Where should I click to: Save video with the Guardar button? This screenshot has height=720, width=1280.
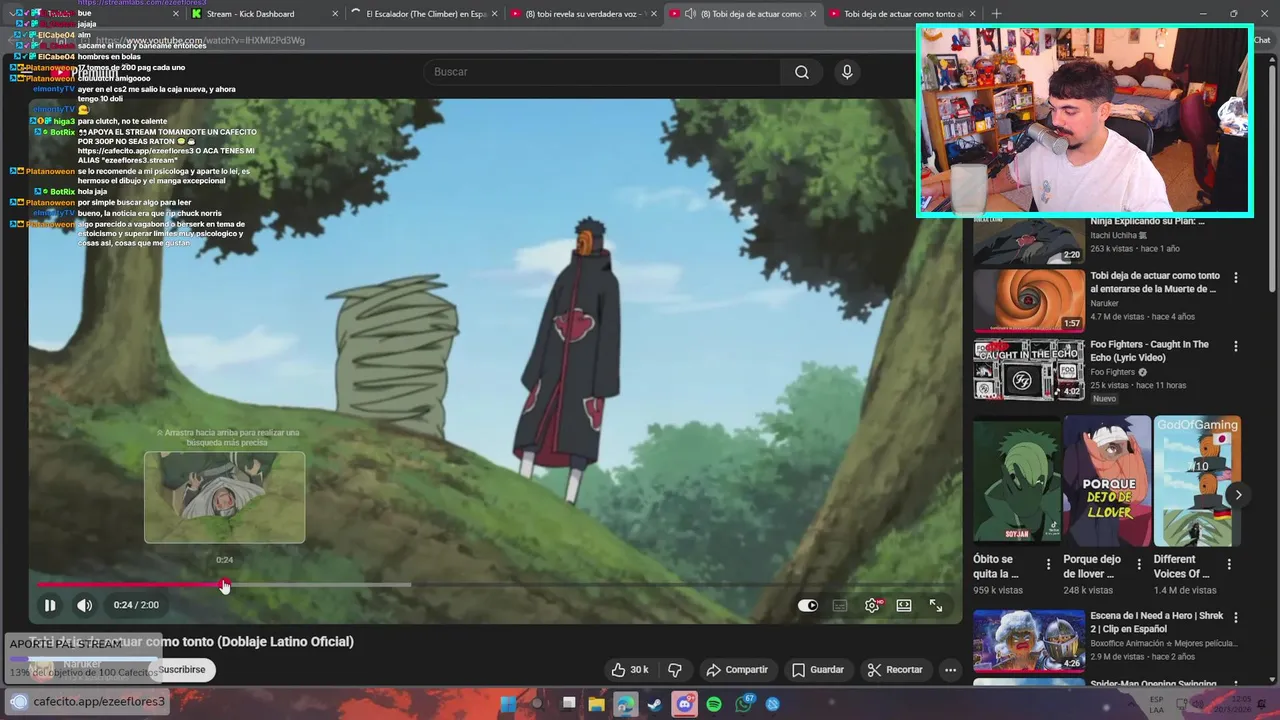click(x=818, y=670)
